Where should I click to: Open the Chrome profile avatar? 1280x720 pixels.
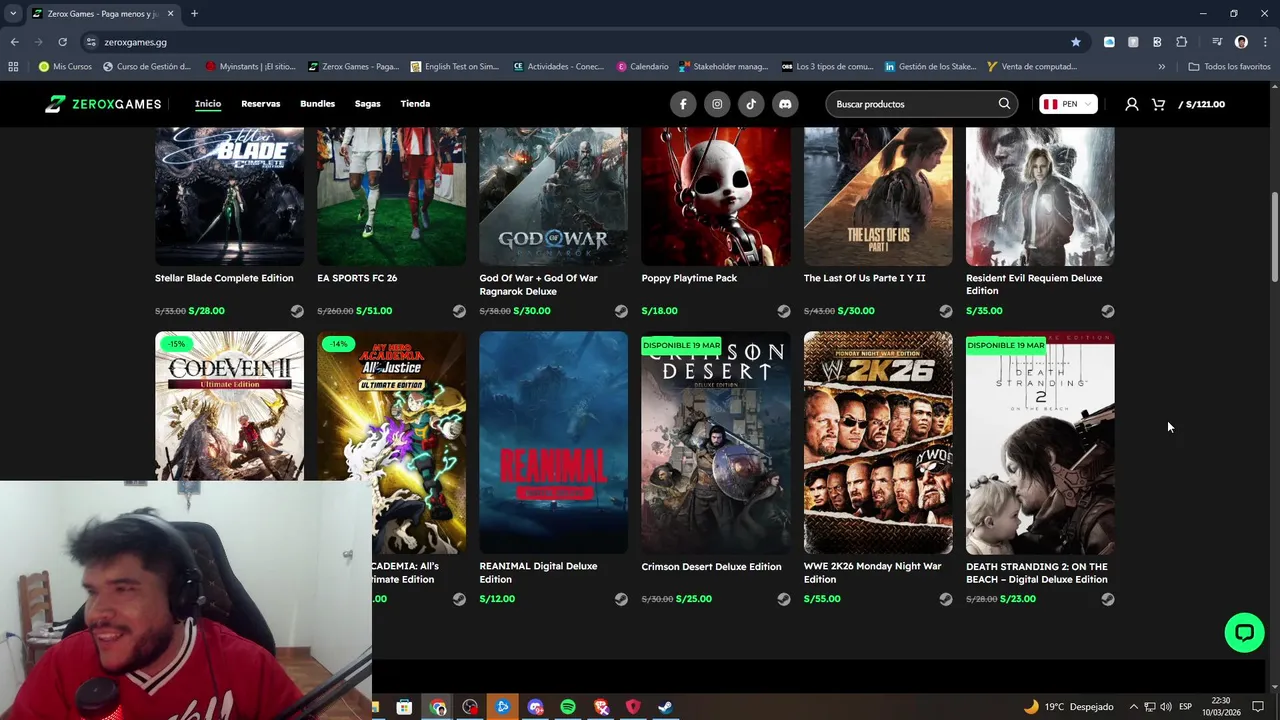pyautogui.click(x=1241, y=42)
